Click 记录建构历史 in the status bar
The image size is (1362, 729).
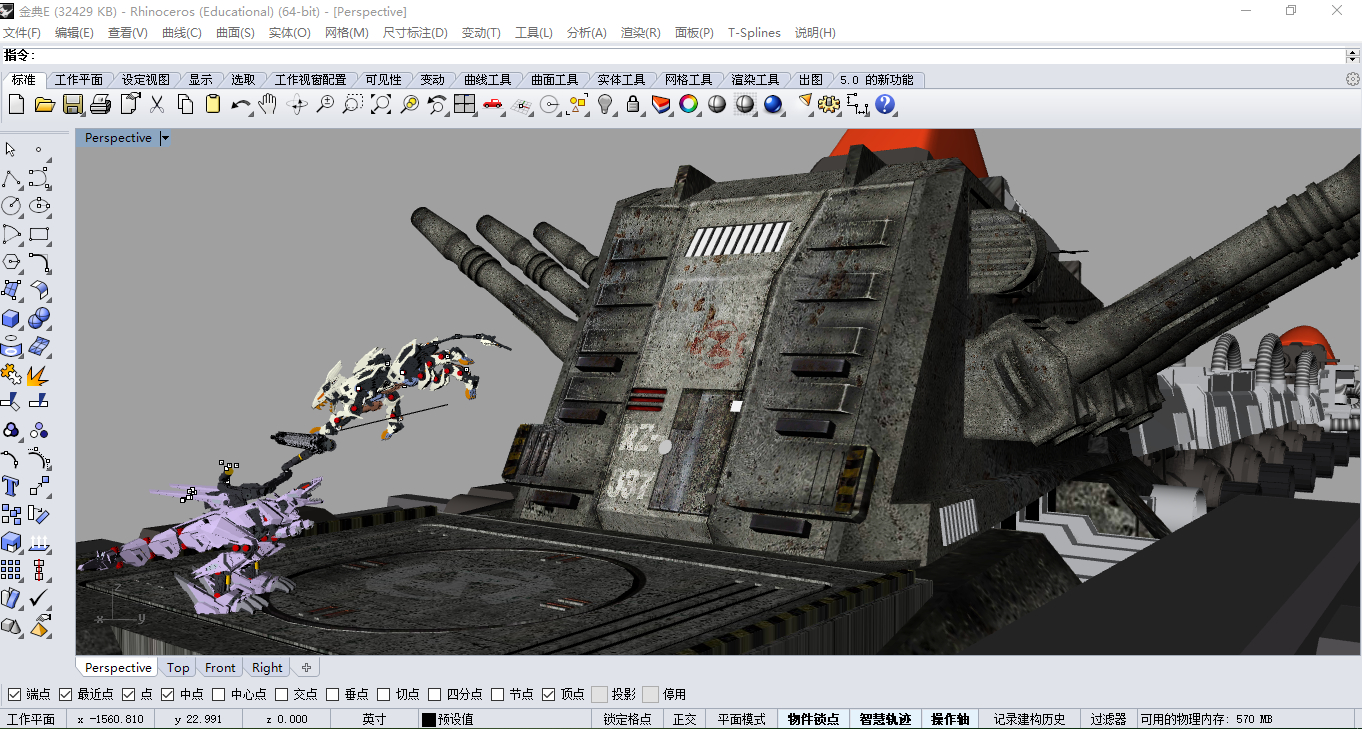click(1029, 719)
